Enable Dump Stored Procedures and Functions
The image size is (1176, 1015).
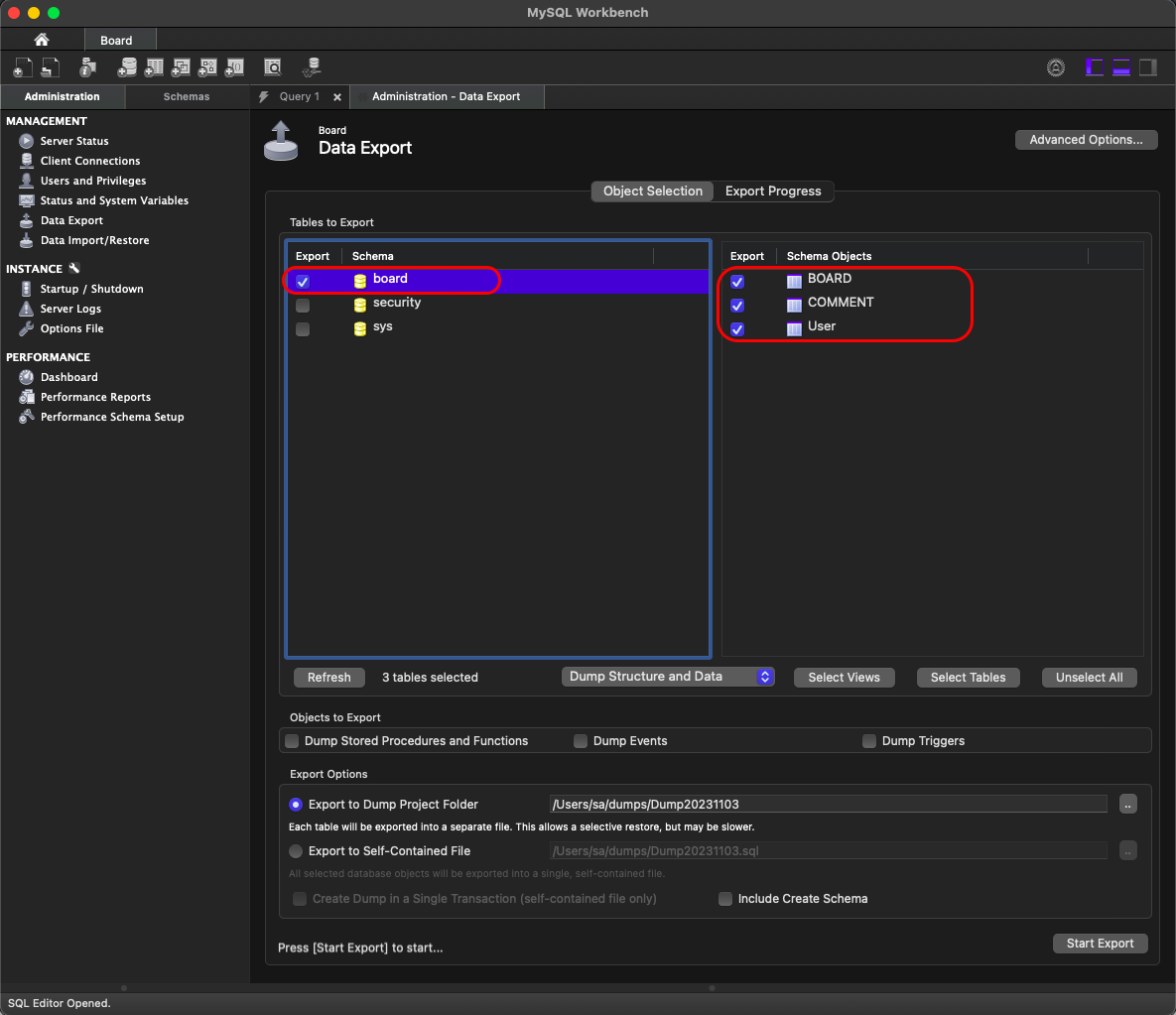tap(293, 740)
